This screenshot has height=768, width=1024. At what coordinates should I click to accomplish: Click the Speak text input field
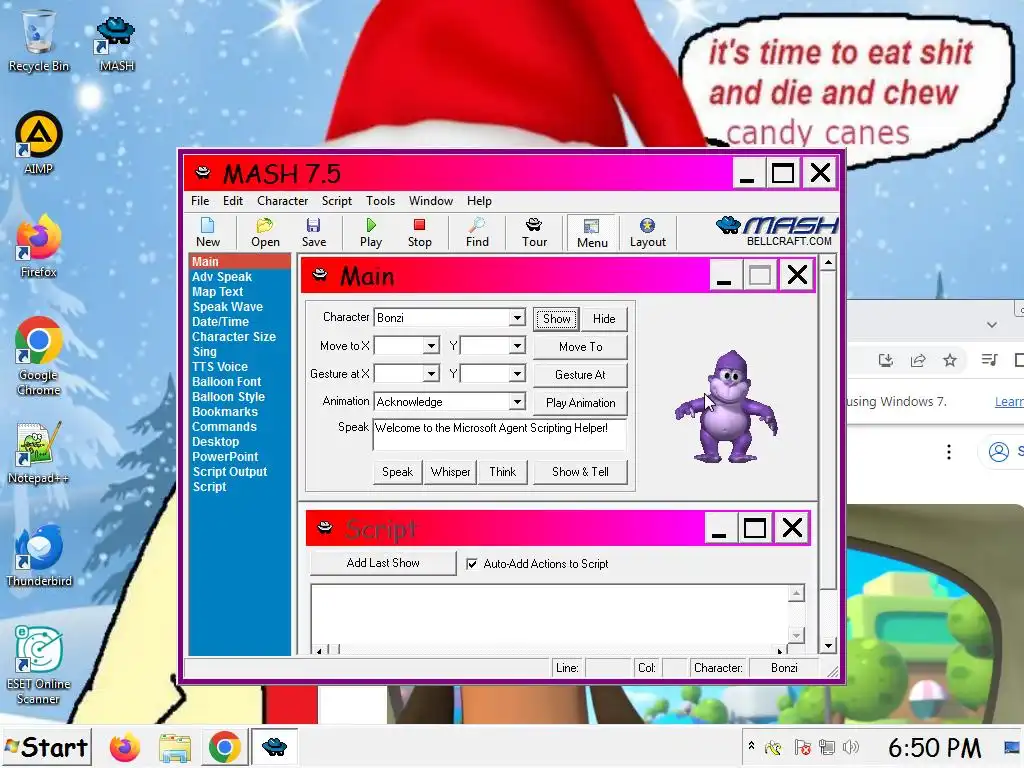(x=500, y=435)
